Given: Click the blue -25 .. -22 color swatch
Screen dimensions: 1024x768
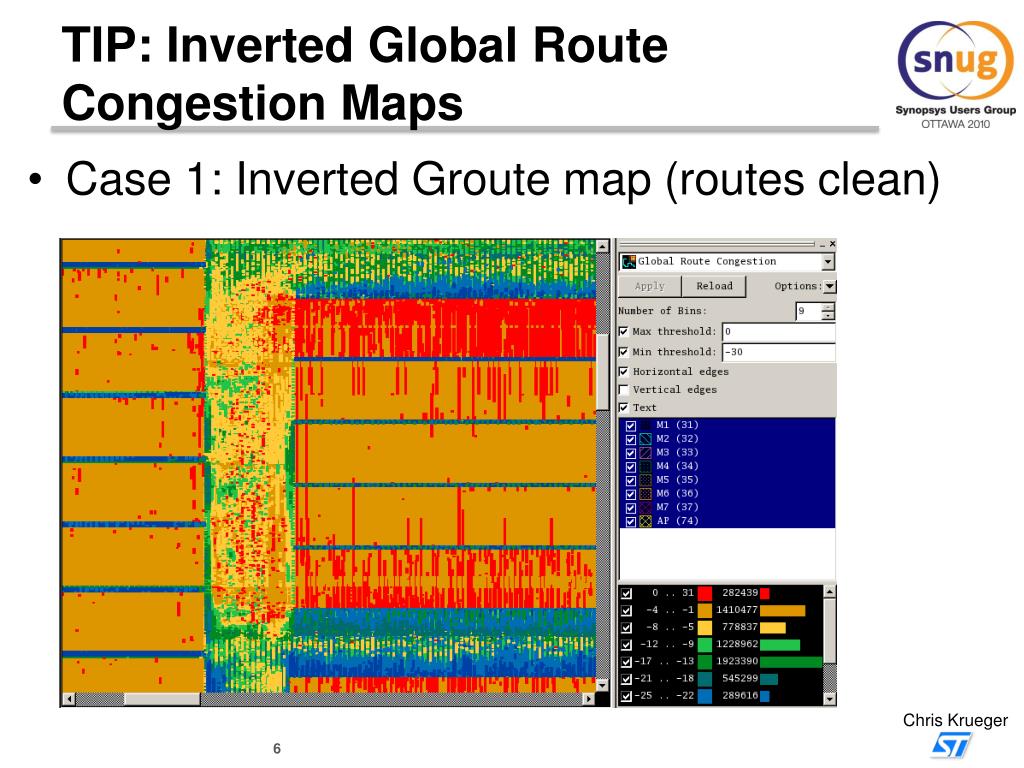Looking at the screenshot, I should (x=705, y=696).
